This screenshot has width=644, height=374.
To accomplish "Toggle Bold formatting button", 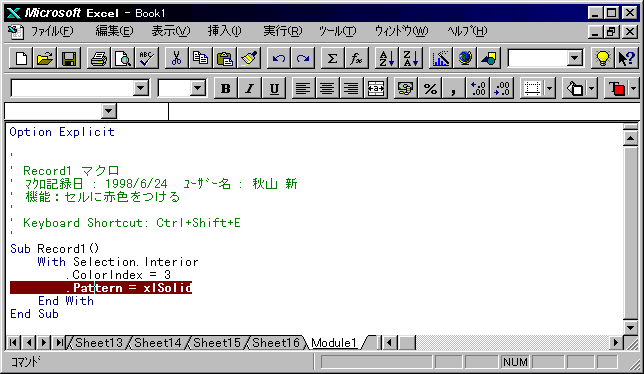I will 225,88.
